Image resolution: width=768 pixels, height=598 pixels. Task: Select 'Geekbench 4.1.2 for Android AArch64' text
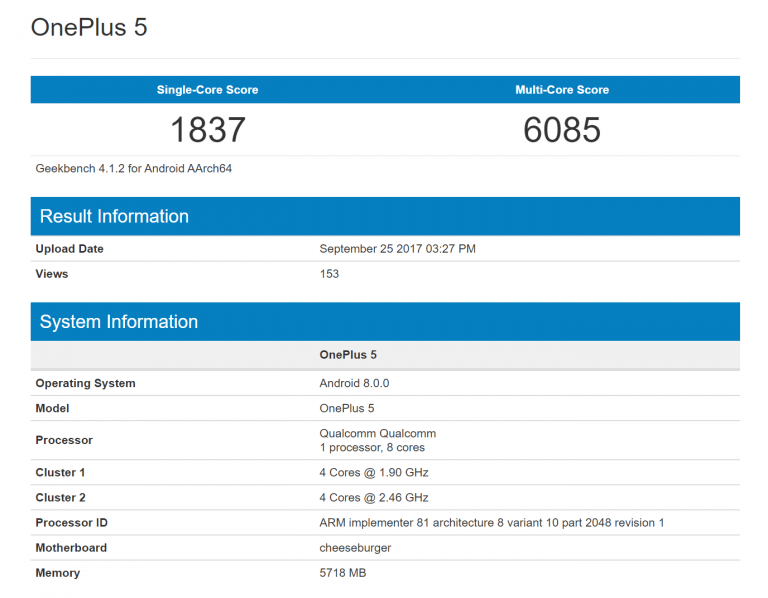[x=134, y=168]
